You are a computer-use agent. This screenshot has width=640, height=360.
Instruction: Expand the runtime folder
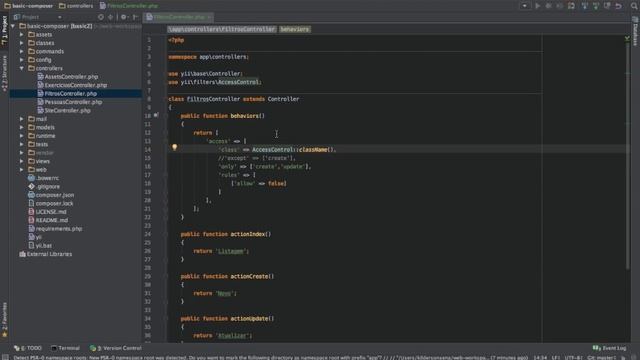[x=22, y=136]
